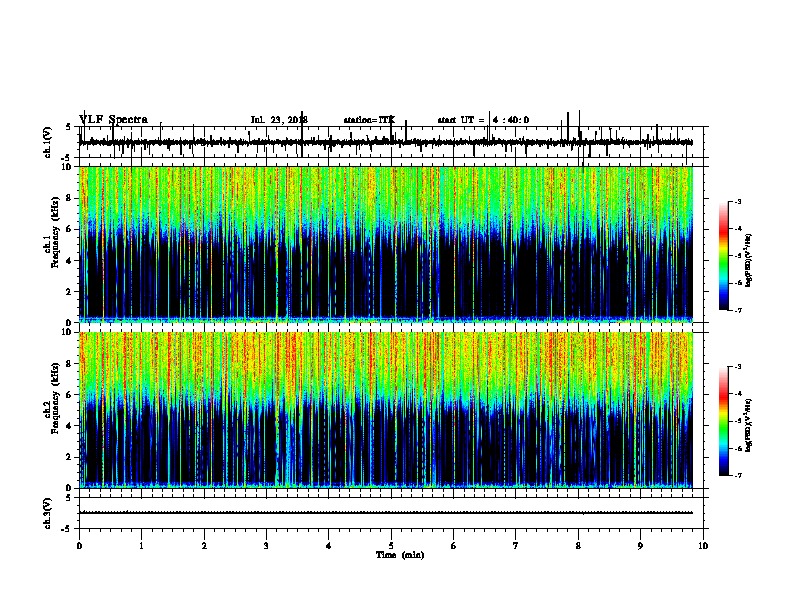
Task: Click time axis tick label "8"
Action: (x=578, y=546)
